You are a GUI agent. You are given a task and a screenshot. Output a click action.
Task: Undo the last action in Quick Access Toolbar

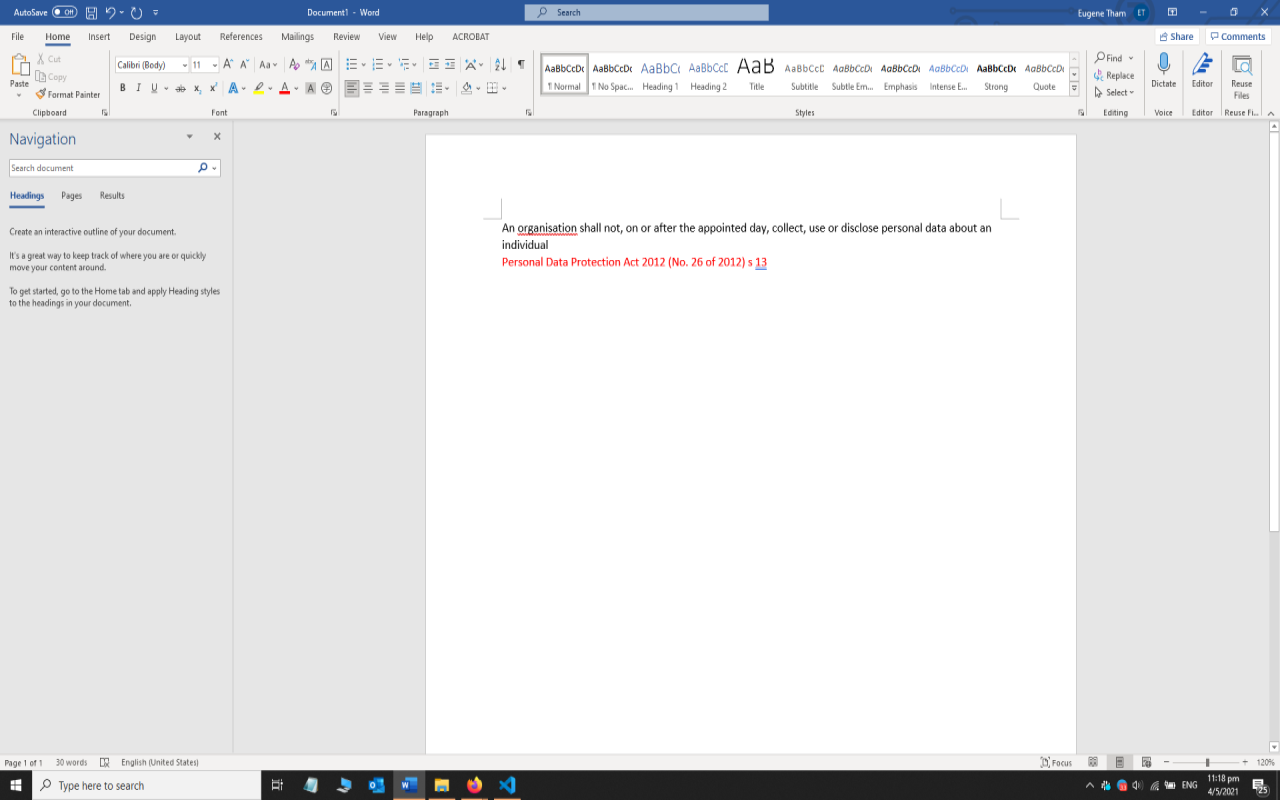[111, 12]
